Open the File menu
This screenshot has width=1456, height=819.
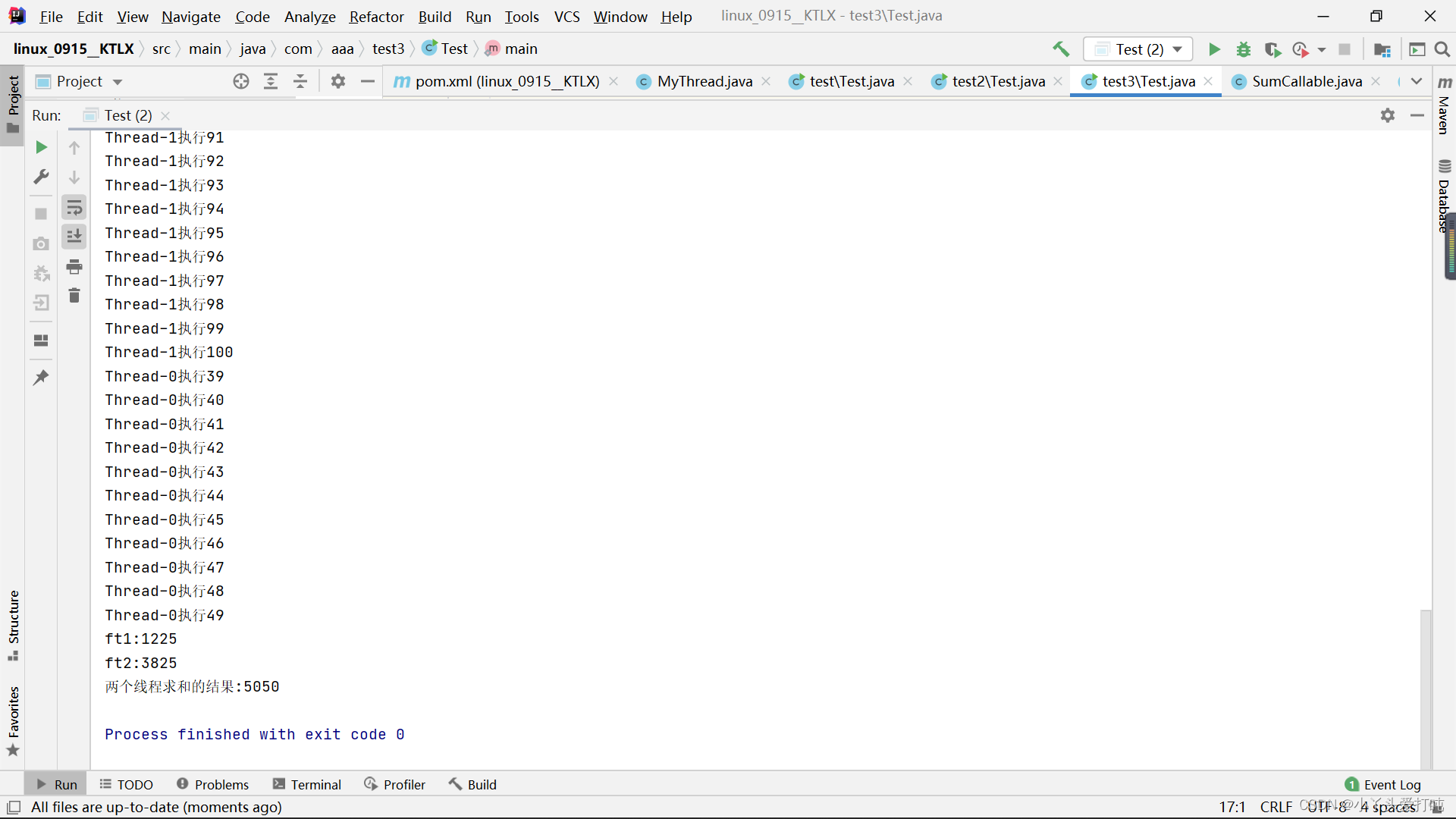(51, 16)
